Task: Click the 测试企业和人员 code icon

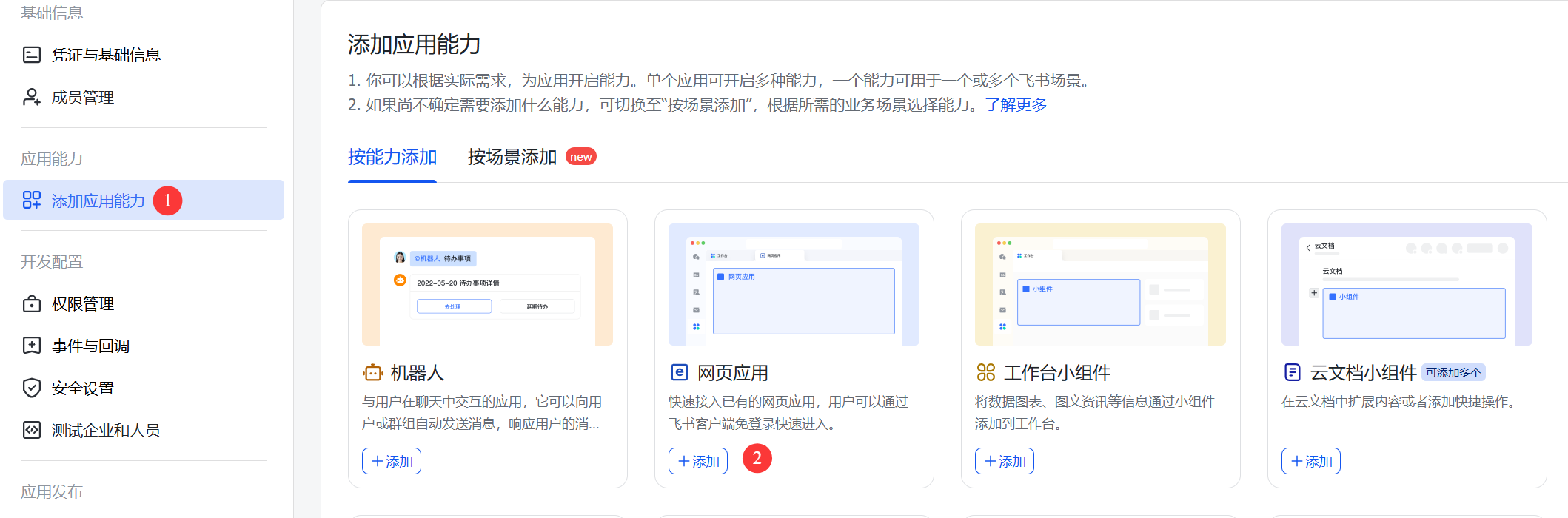Action: click(32, 430)
